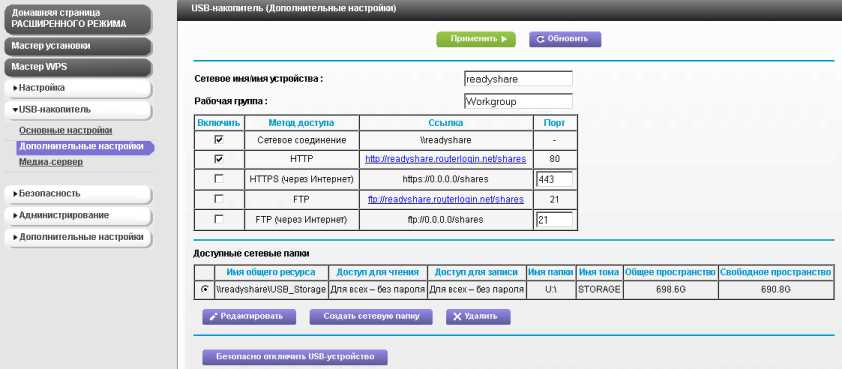The image size is (842, 369).
Task: Click the Доступ для чтения cell value
Action: click(378, 290)
